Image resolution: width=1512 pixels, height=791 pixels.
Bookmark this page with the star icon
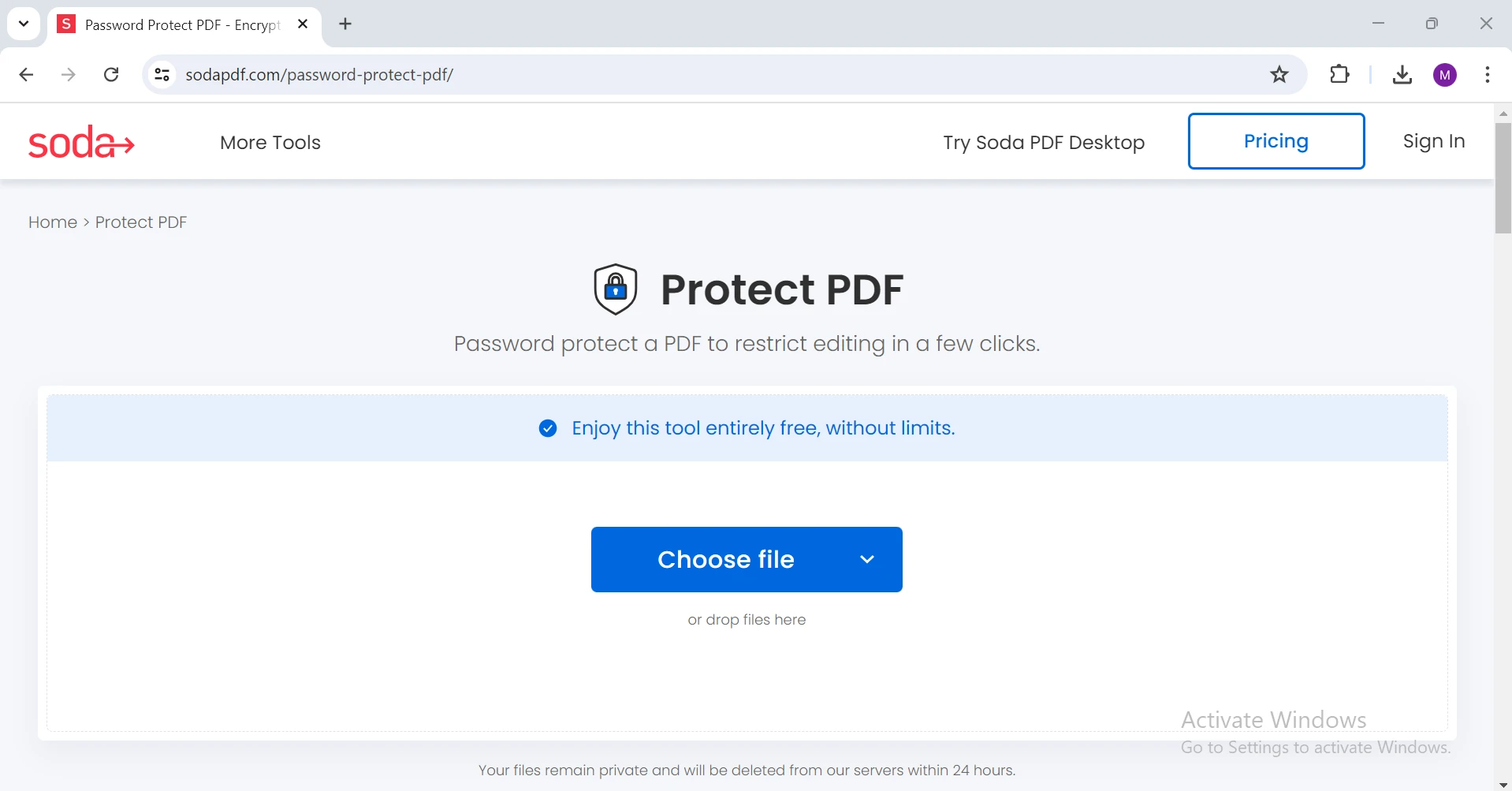[1279, 74]
